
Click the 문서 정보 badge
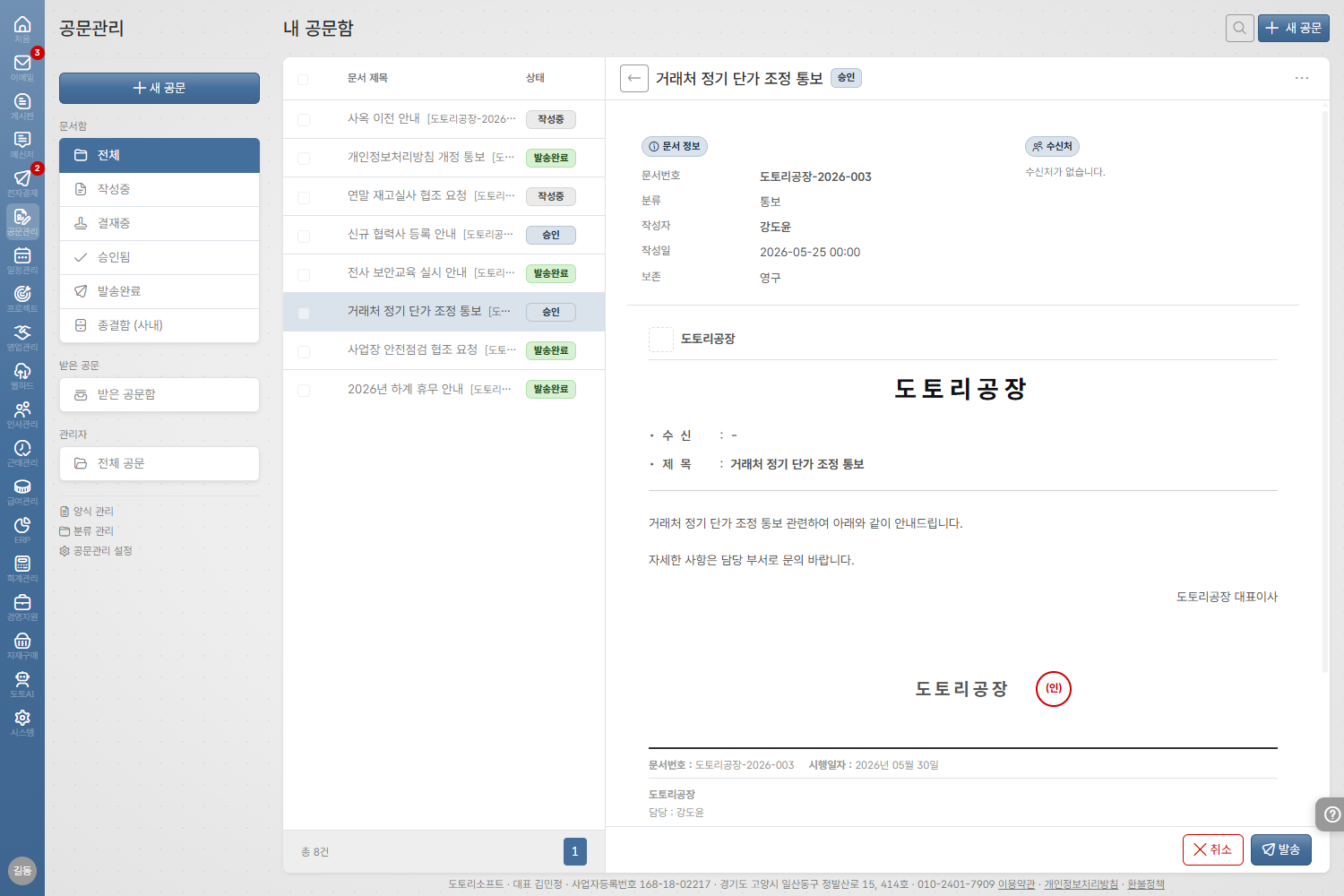point(675,146)
